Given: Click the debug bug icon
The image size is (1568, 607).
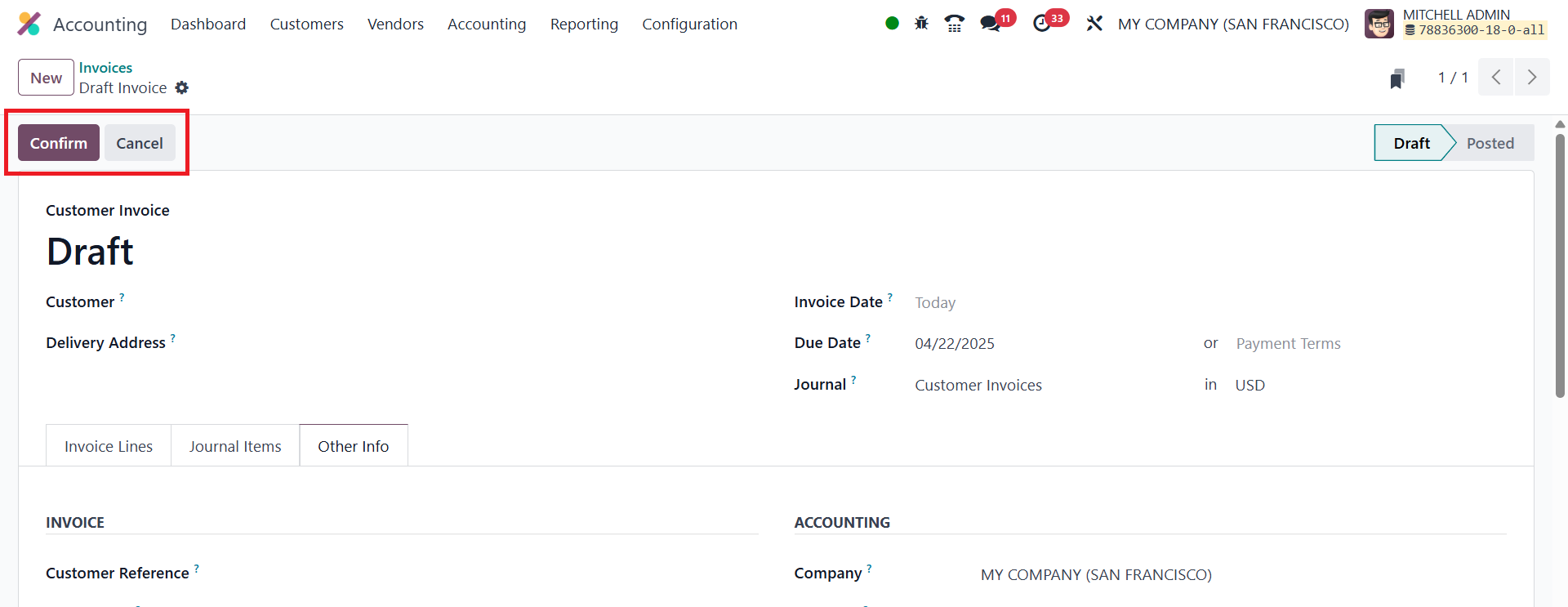Looking at the screenshot, I should coord(921,24).
